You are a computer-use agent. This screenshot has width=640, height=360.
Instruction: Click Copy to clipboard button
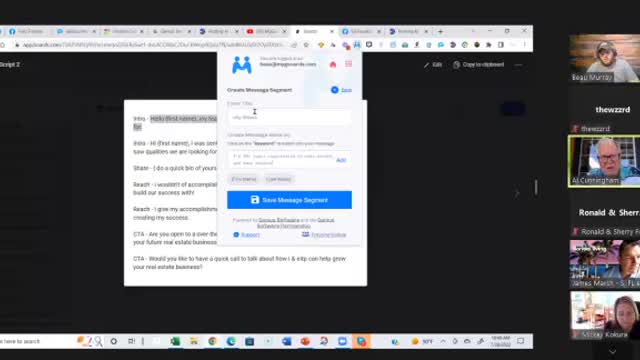tap(479, 64)
